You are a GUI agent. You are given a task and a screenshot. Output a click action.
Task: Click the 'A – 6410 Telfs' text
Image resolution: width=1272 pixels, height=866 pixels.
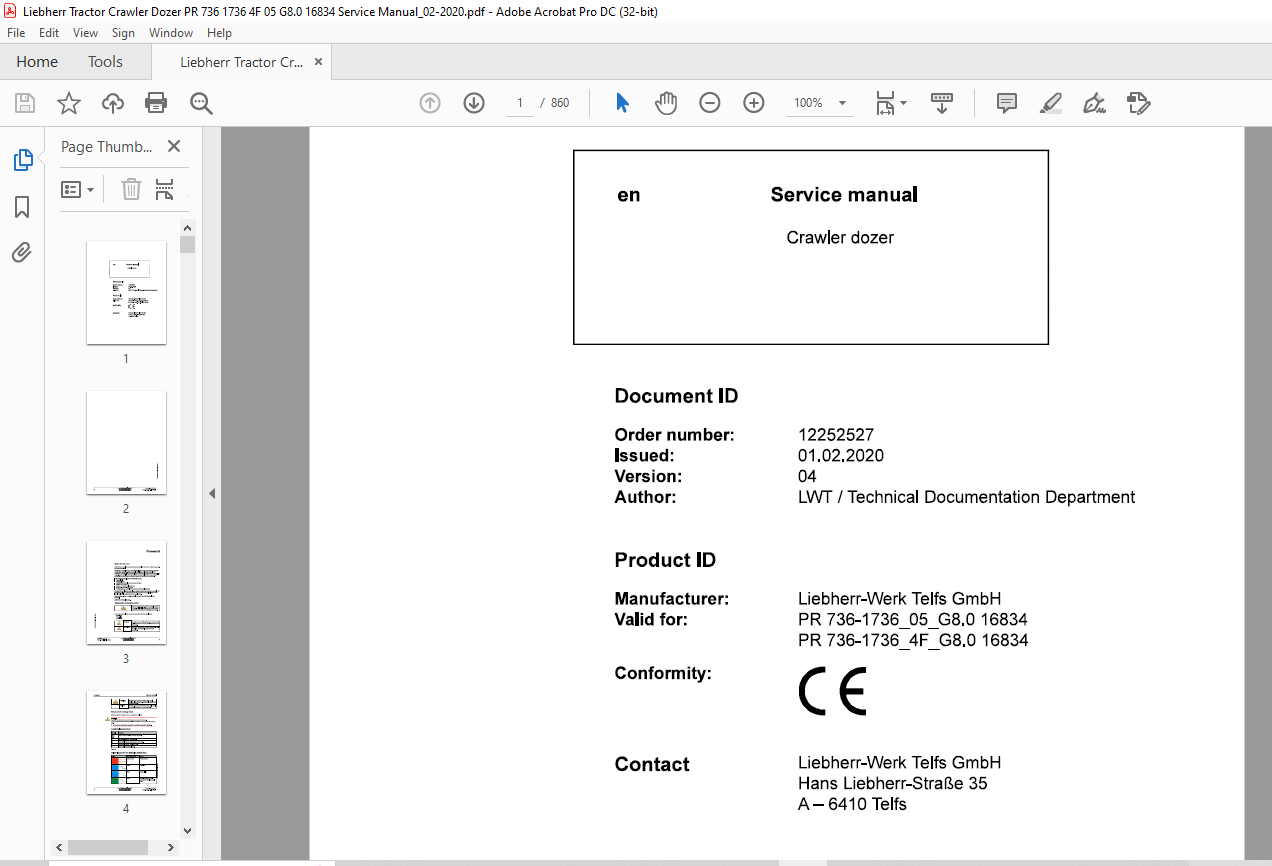coord(852,804)
